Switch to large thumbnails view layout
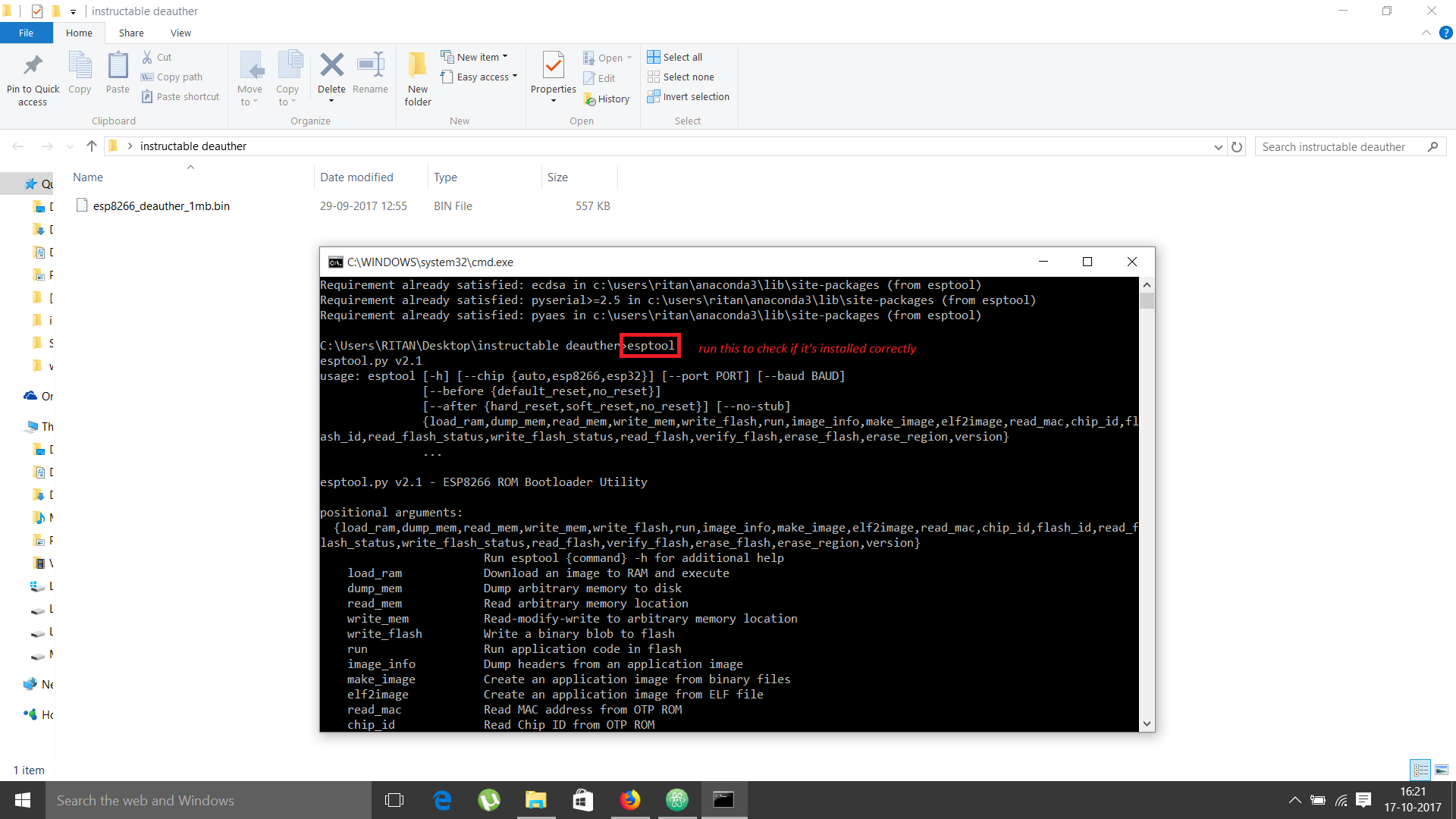Image resolution: width=1456 pixels, height=819 pixels. pyautogui.click(x=1442, y=770)
